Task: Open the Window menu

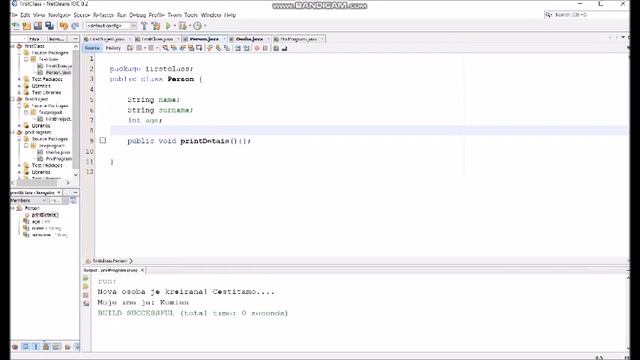Action: click(x=211, y=15)
